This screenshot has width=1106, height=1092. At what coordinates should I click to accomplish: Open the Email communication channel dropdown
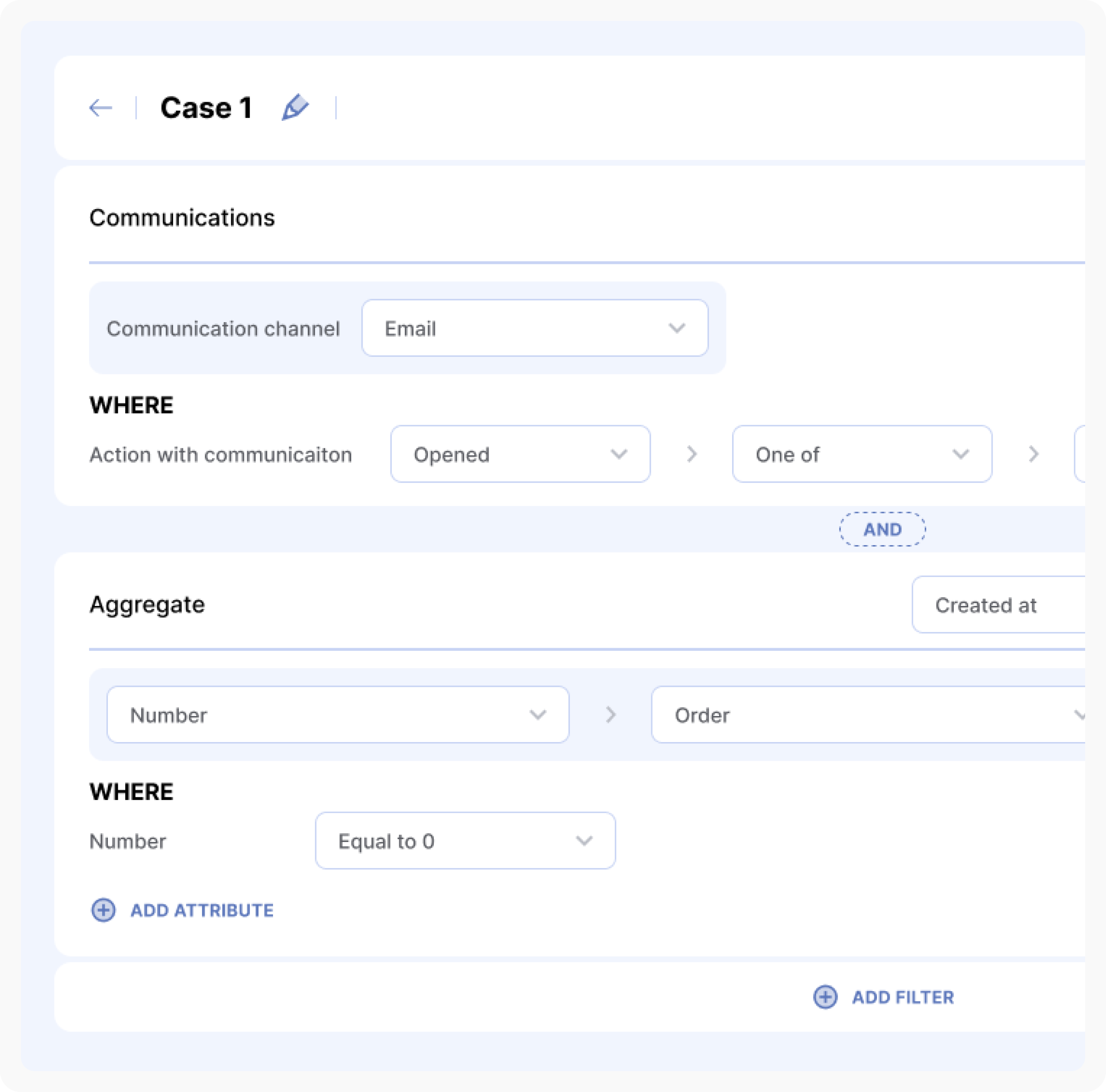click(535, 329)
